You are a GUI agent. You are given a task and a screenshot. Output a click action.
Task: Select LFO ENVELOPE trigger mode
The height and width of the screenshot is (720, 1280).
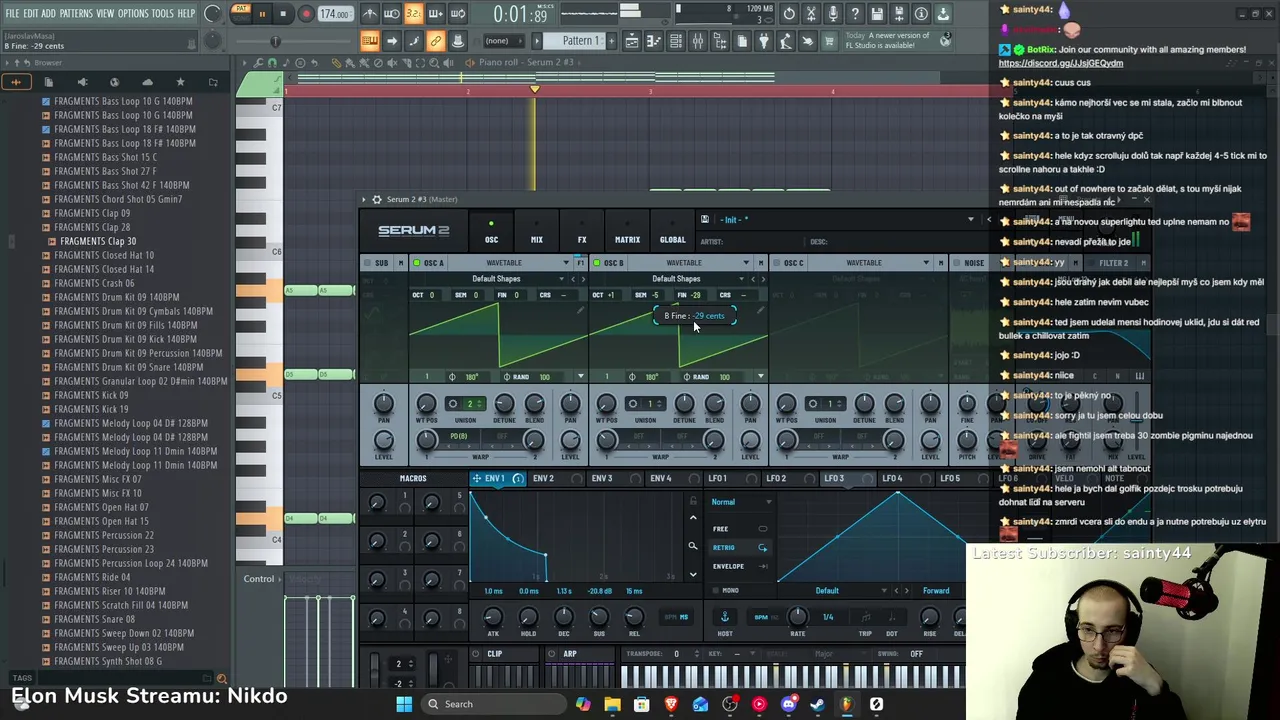[x=740, y=566]
